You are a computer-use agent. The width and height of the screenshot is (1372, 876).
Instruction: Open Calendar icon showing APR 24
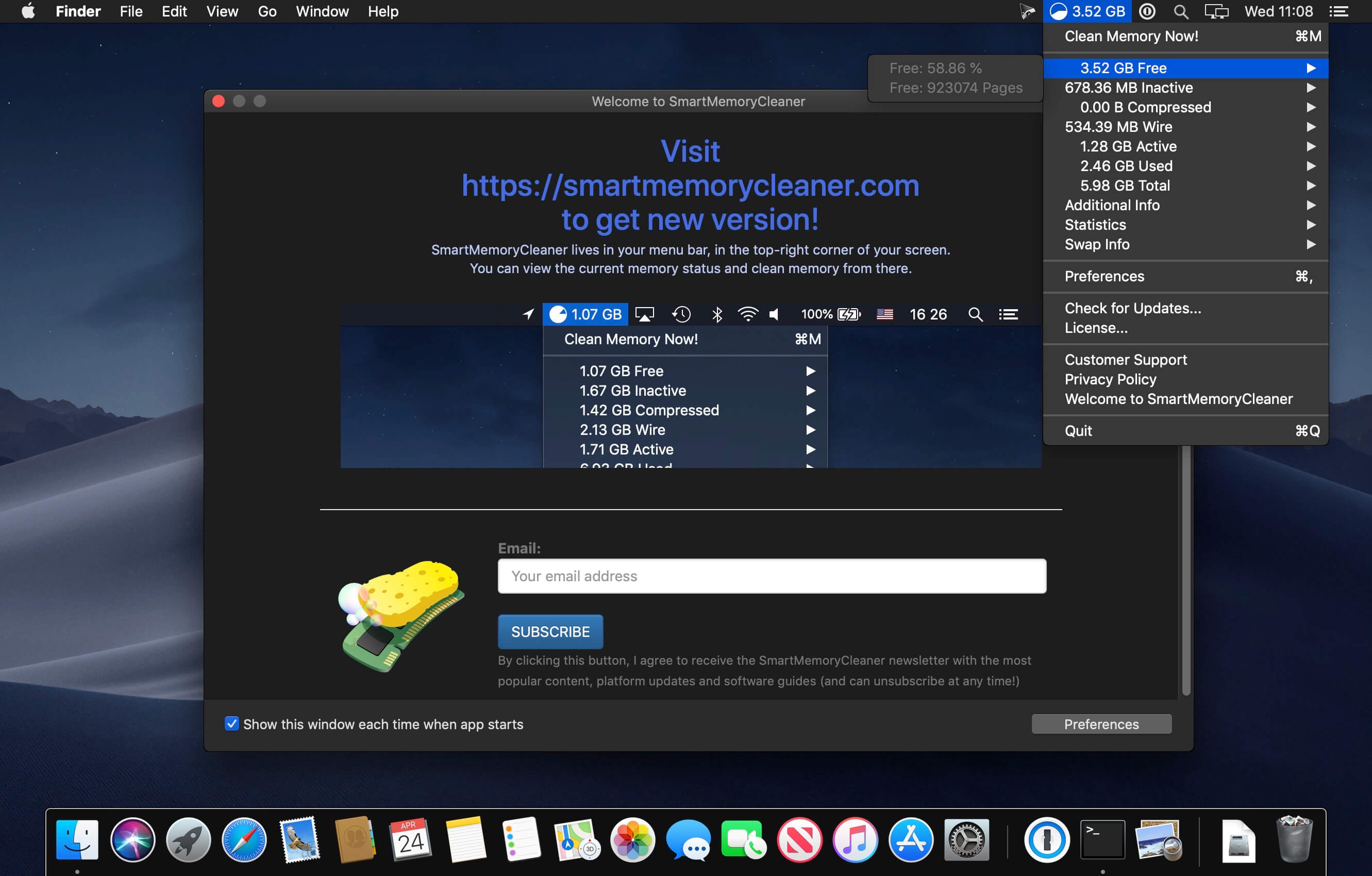point(410,839)
